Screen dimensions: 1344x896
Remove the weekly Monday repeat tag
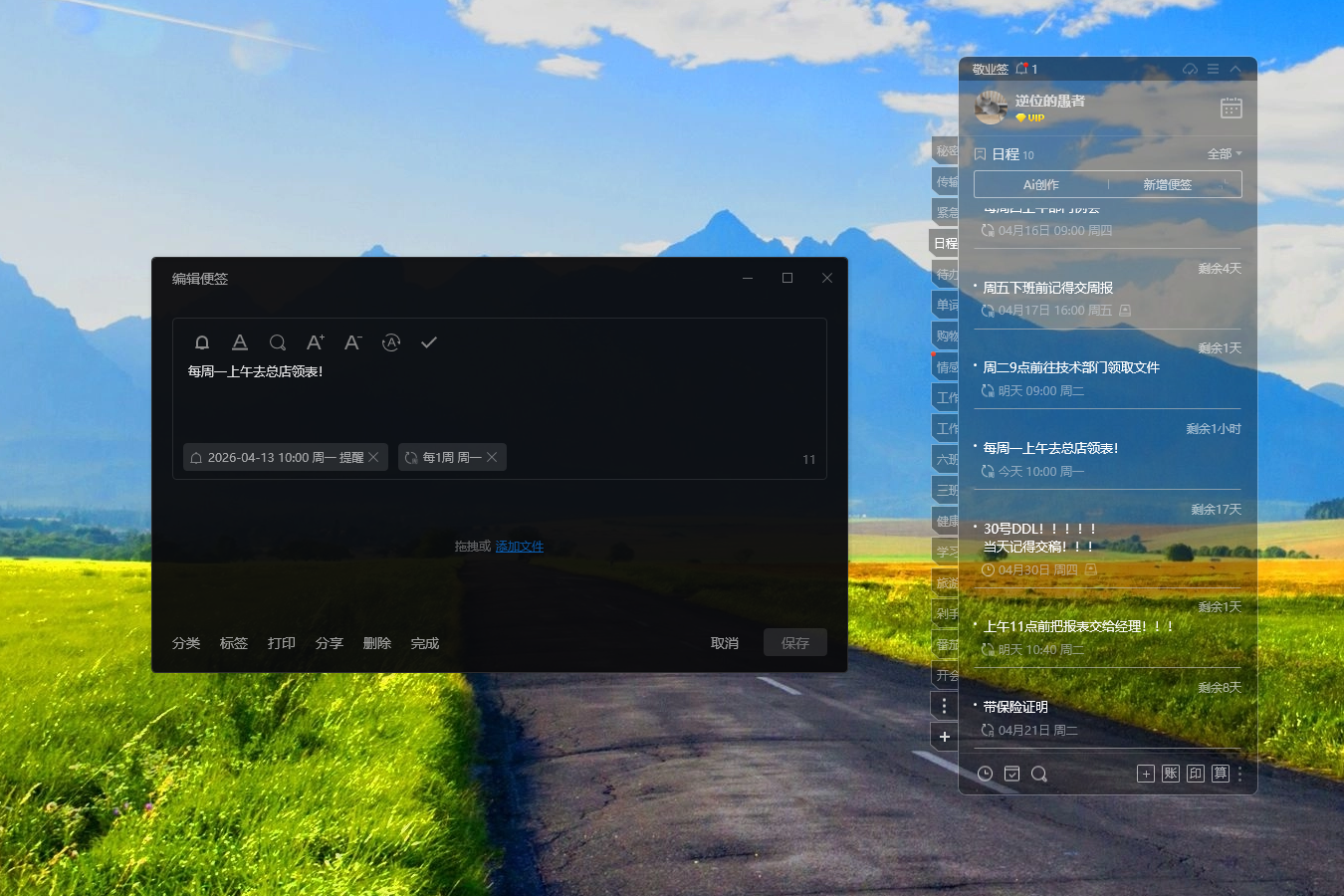490,457
